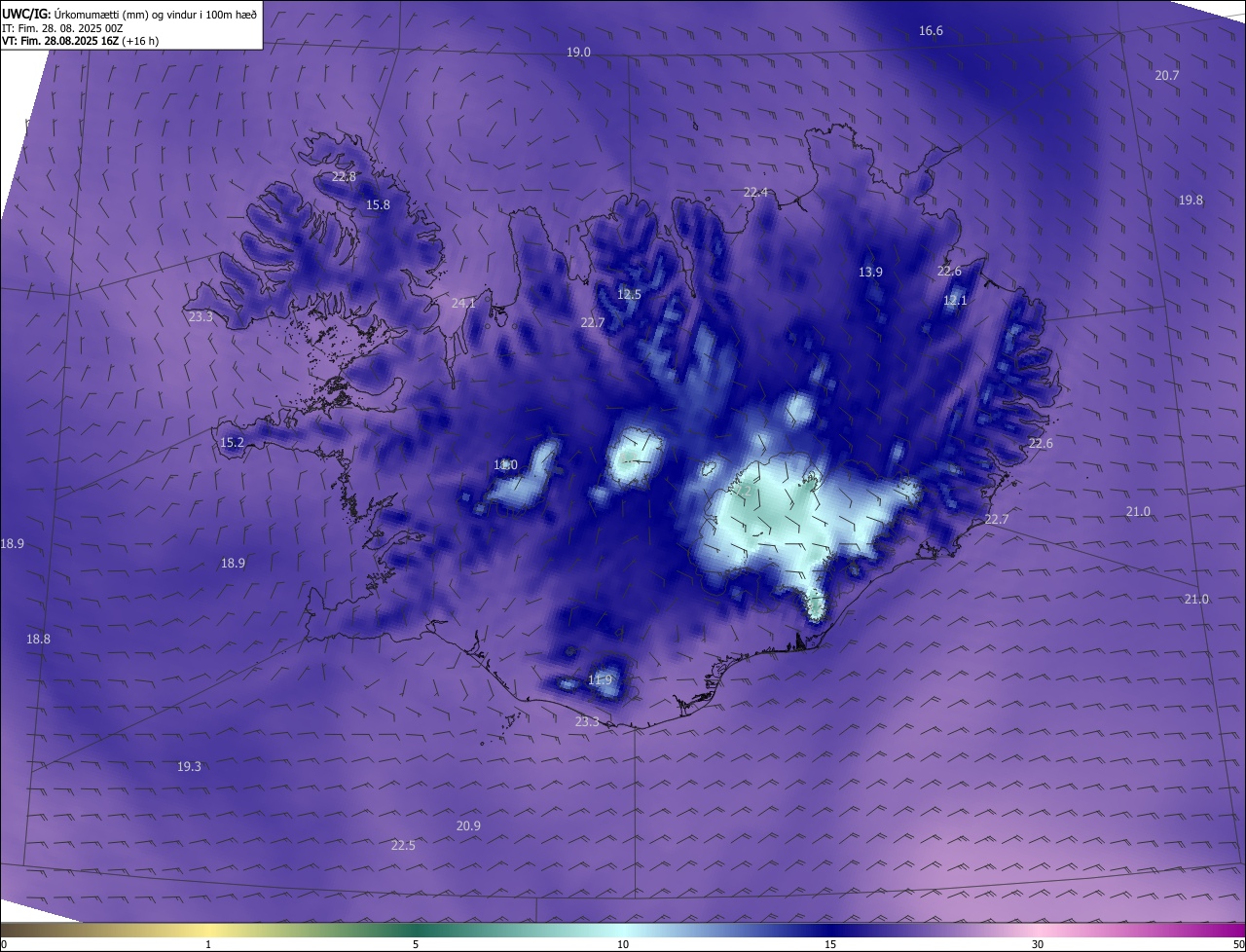Click the 16.6 value label
The image size is (1246, 952).
coord(931,31)
